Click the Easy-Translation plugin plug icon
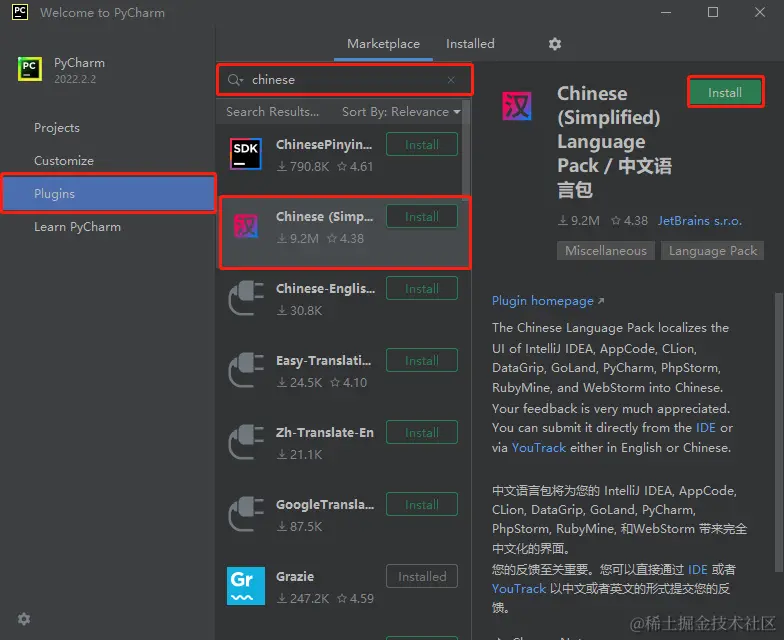784x640 pixels. point(246,370)
